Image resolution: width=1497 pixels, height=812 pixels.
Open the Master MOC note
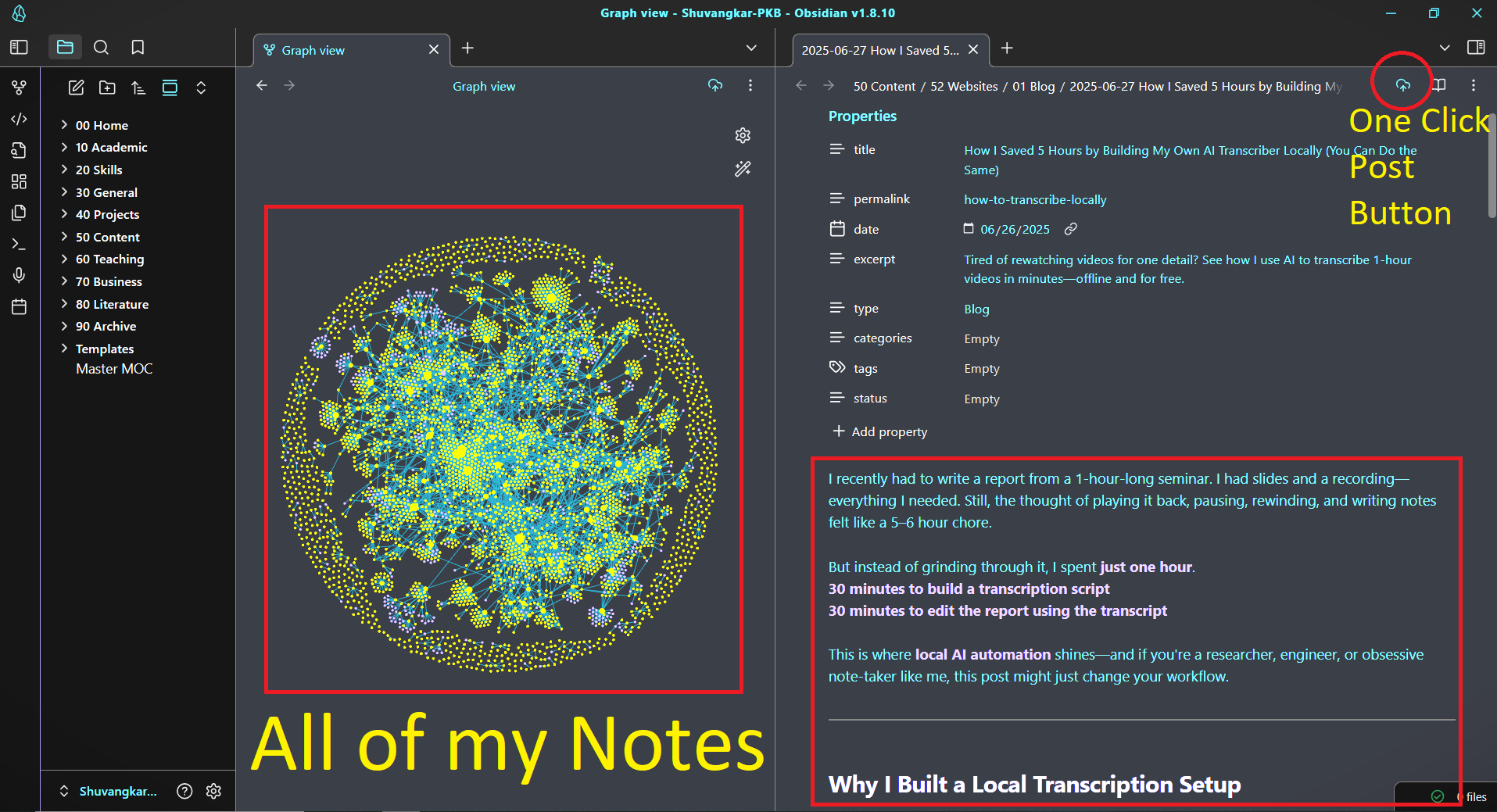coord(114,369)
